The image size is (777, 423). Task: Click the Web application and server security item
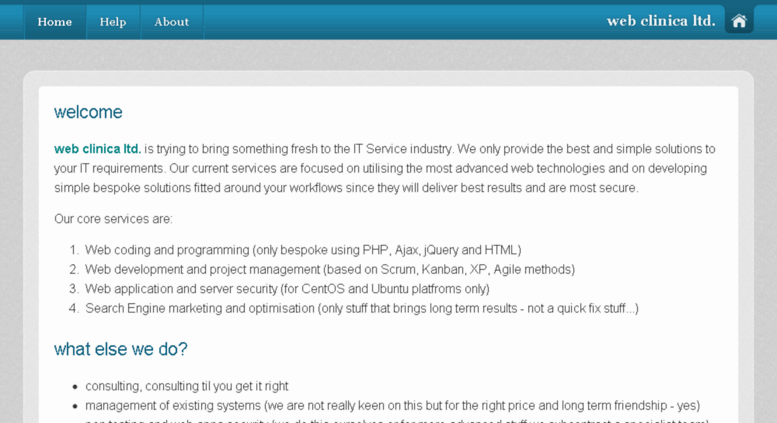point(287,289)
